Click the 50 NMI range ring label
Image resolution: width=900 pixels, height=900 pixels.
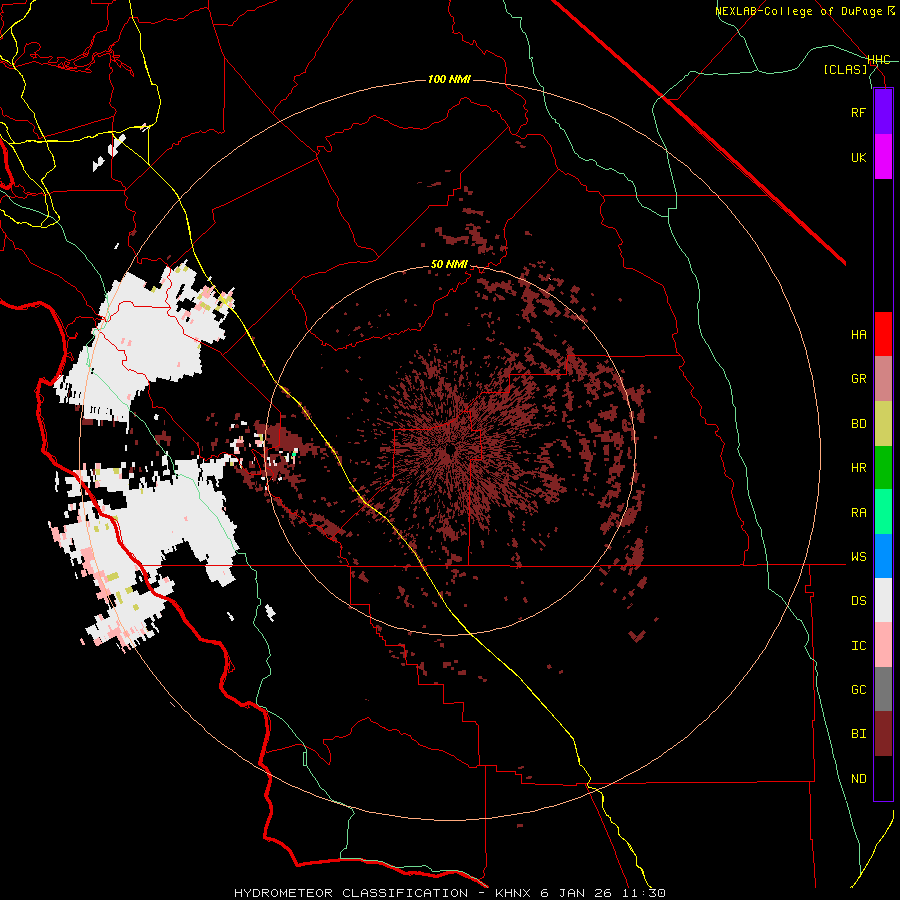coord(449,265)
